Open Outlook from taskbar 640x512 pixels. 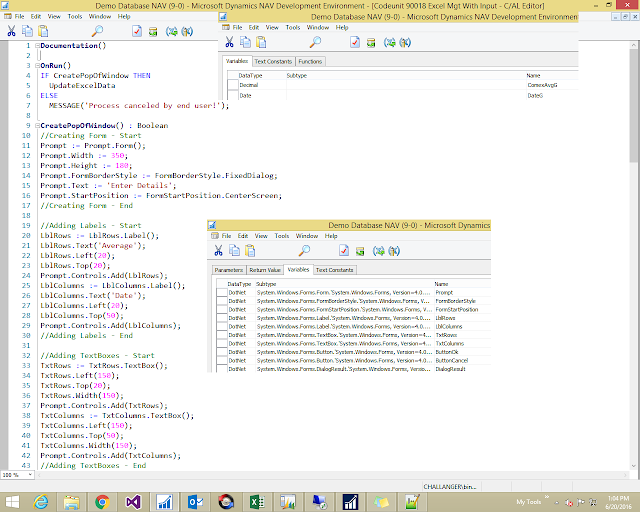tap(195, 502)
